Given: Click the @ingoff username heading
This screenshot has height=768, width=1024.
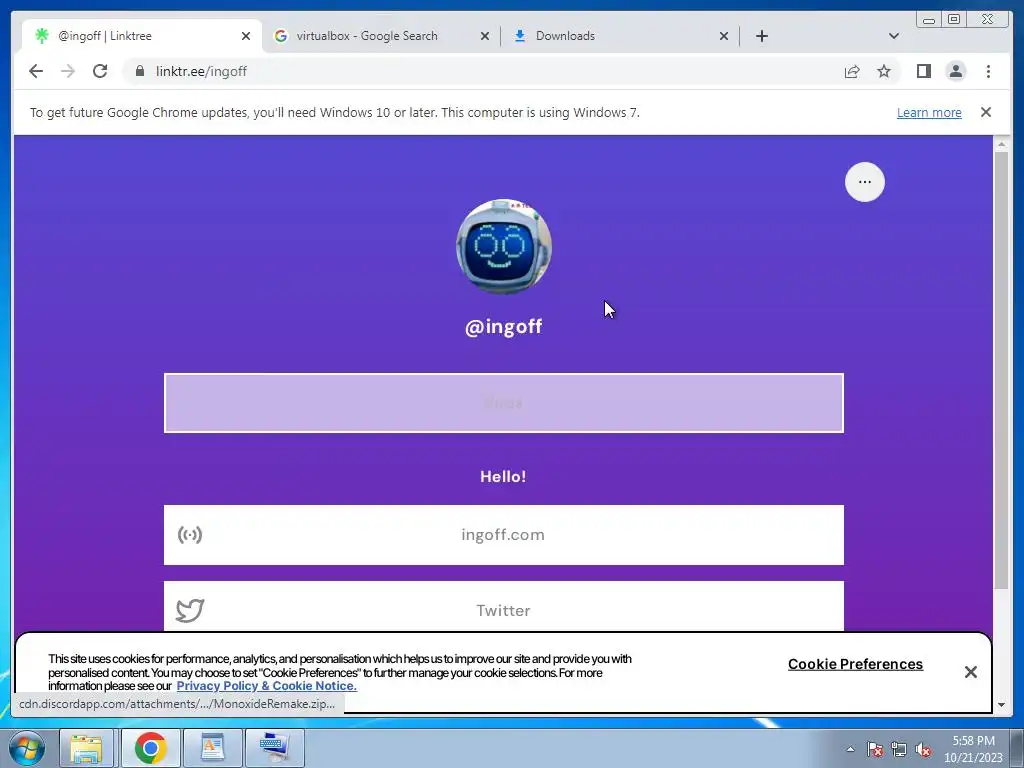Looking at the screenshot, I should (504, 327).
